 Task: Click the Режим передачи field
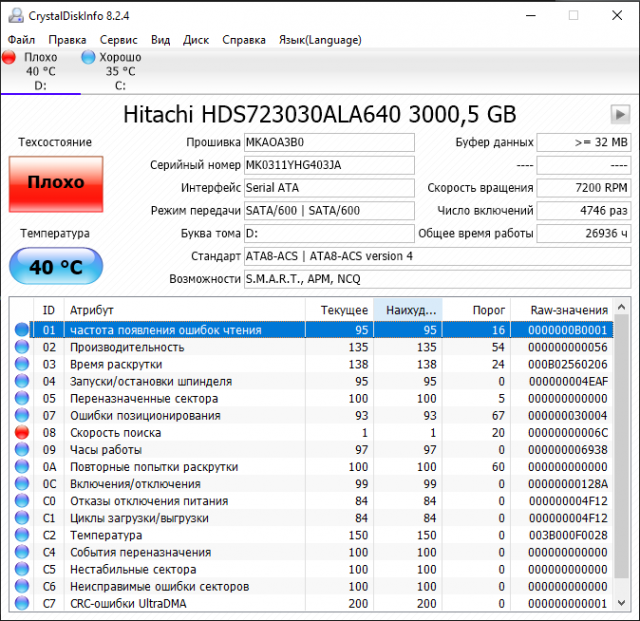[x=329, y=211]
